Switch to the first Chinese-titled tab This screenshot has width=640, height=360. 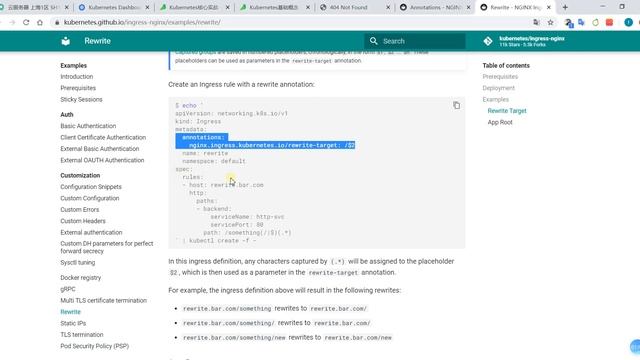[35, 7]
